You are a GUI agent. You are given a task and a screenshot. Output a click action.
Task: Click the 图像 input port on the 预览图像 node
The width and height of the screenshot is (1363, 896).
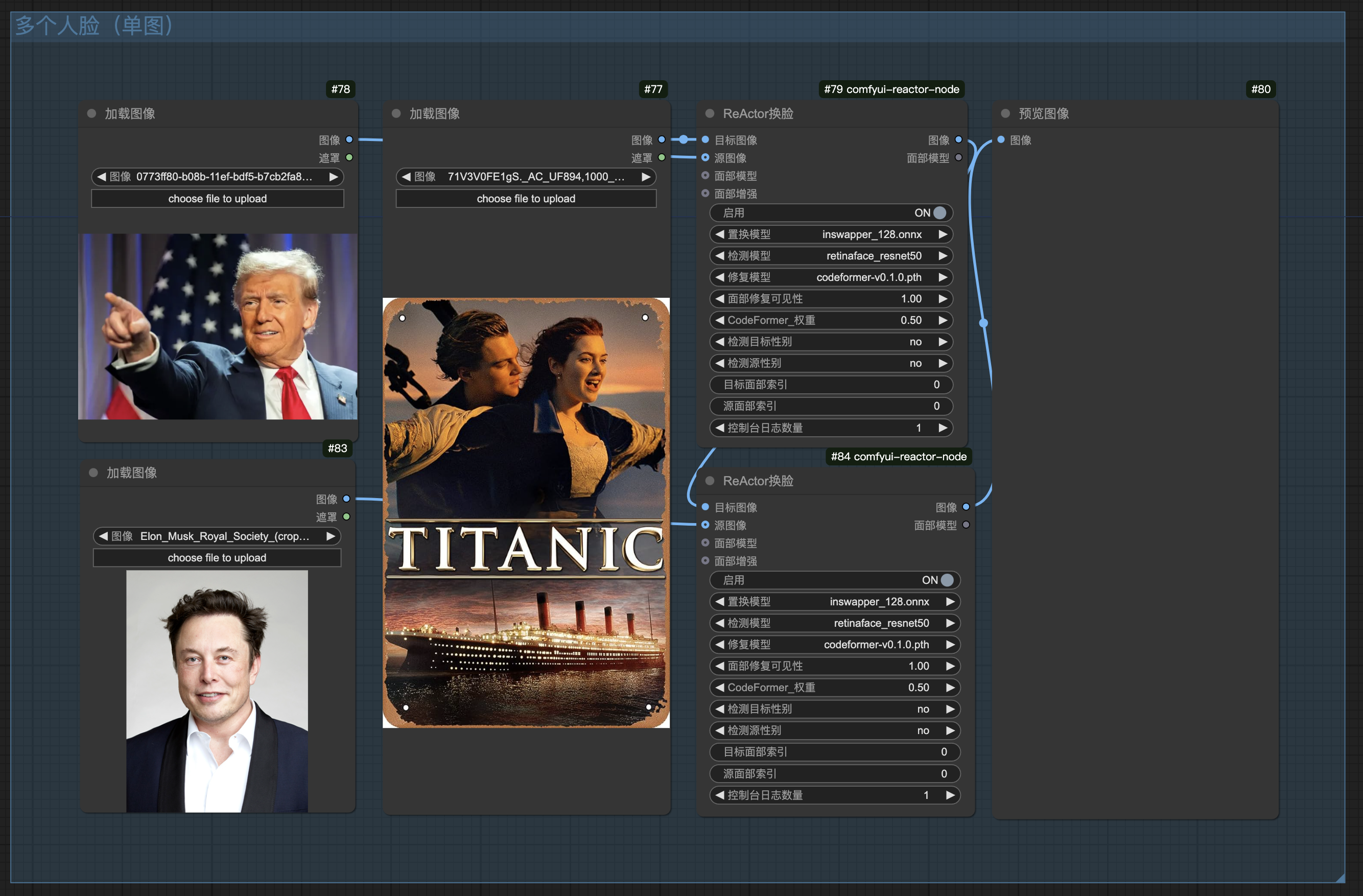pos(1000,139)
